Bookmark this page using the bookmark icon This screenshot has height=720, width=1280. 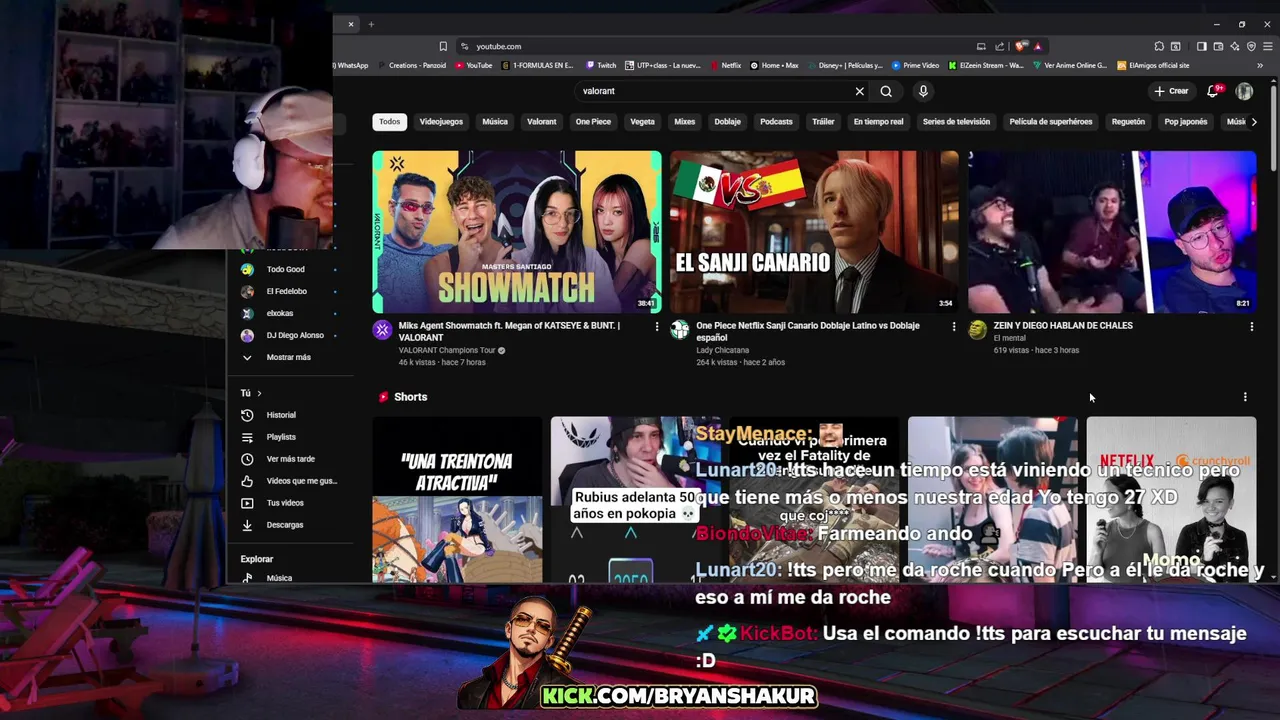(x=443, y=46)
